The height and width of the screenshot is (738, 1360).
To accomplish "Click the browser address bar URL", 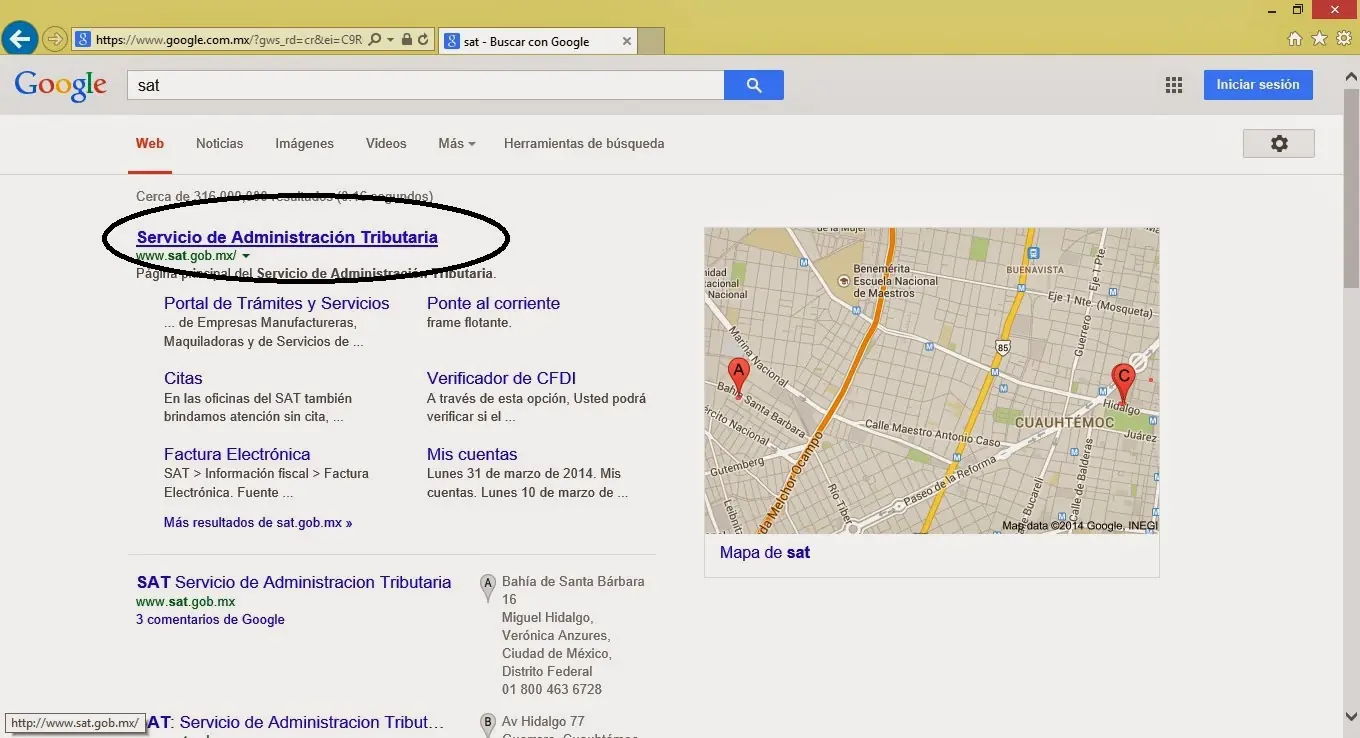I will [x=229, y=41].
